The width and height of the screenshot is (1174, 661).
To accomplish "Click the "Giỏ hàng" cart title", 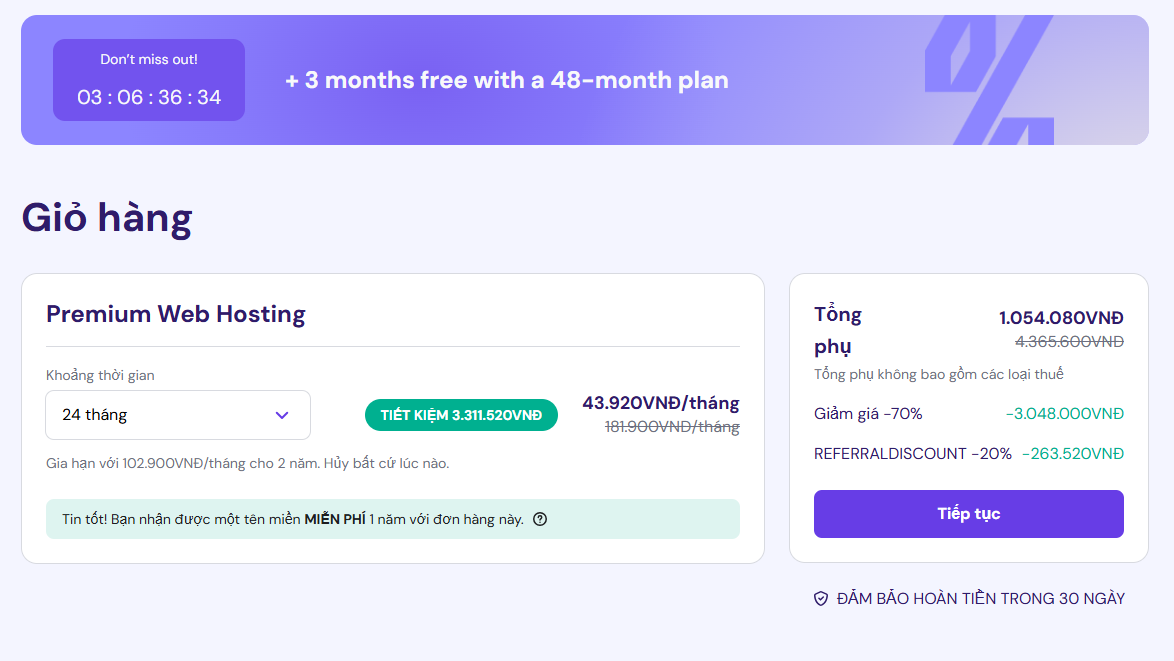I will tap(107, 219).
